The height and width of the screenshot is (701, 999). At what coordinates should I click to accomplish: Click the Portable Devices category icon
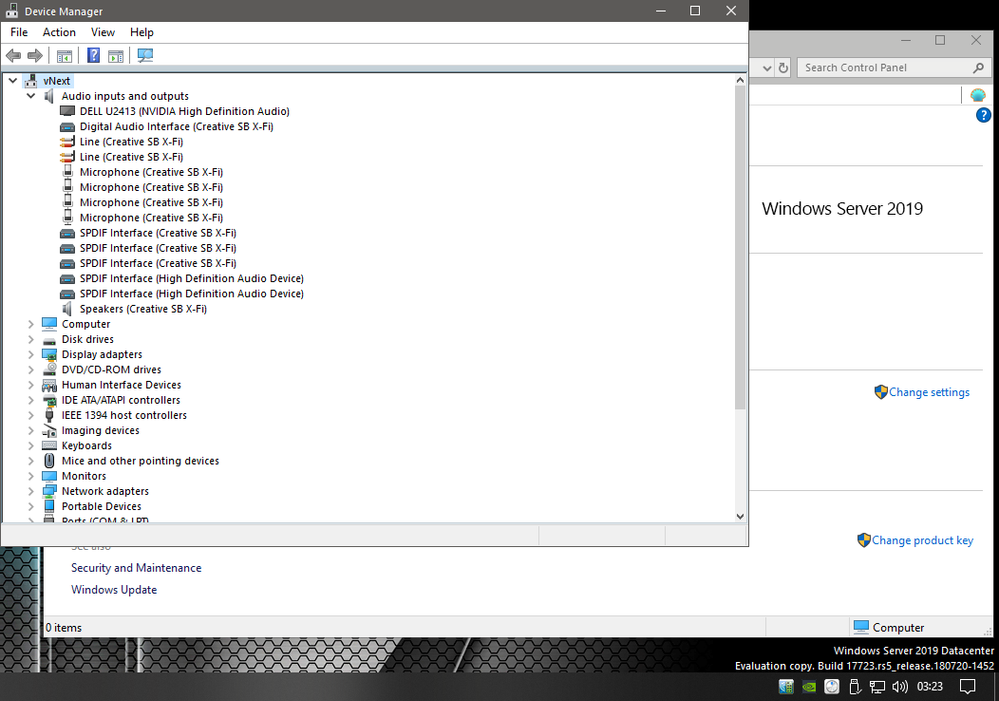click(x=49, y=507)
